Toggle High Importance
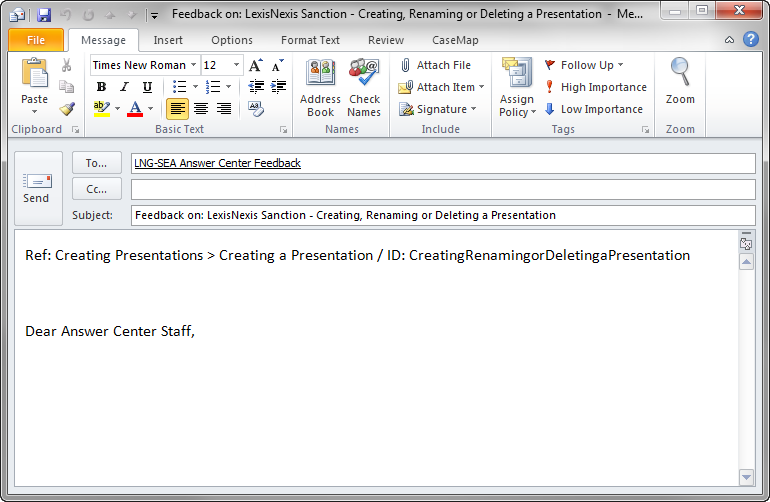Image resolution: width=770 pixels, height=502 pixels. click(596, 87)
